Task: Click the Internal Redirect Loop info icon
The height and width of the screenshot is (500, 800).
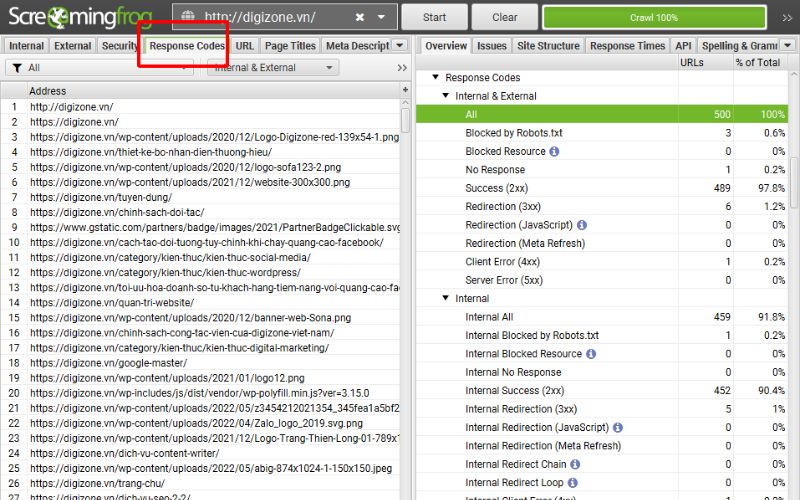Action: coord(572,482)
